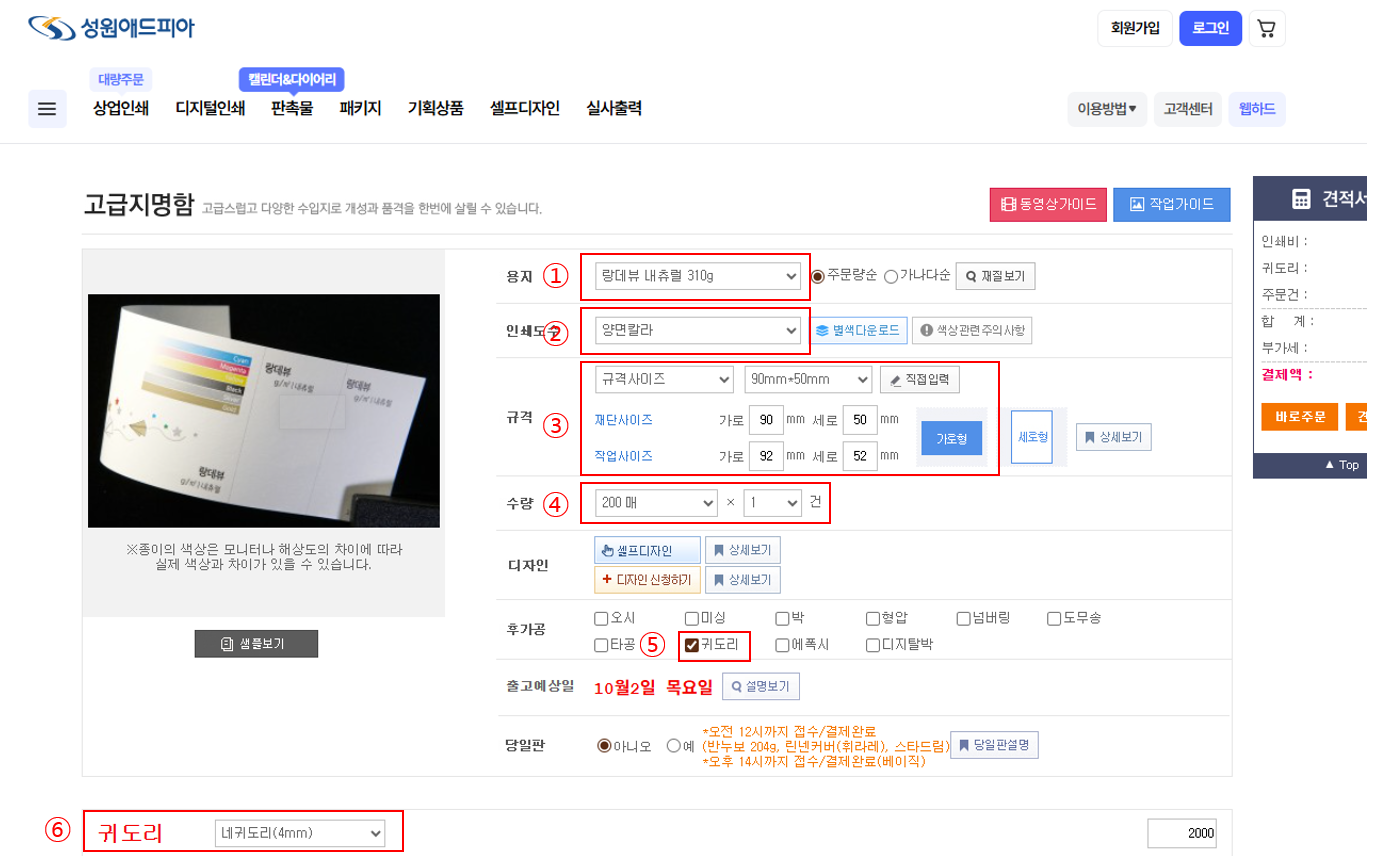The image size is (1389, 856).
Task: Uncheck the 귀도리 checkbox
Action: (x=692, y=645)
